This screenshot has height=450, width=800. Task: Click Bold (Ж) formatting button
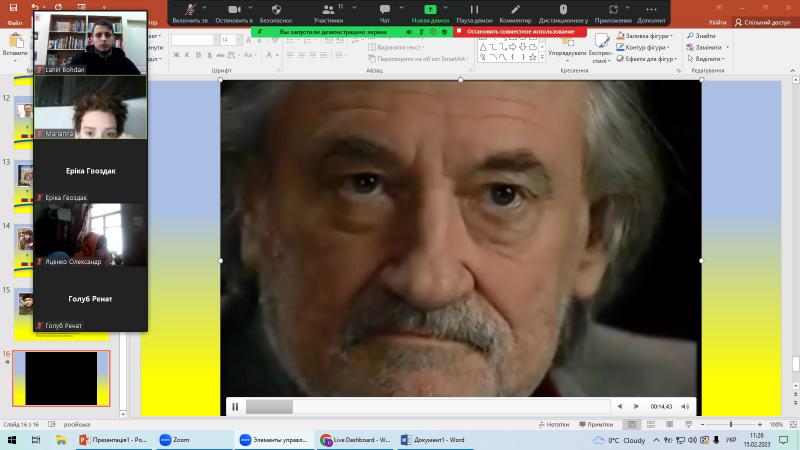[176, 55]
